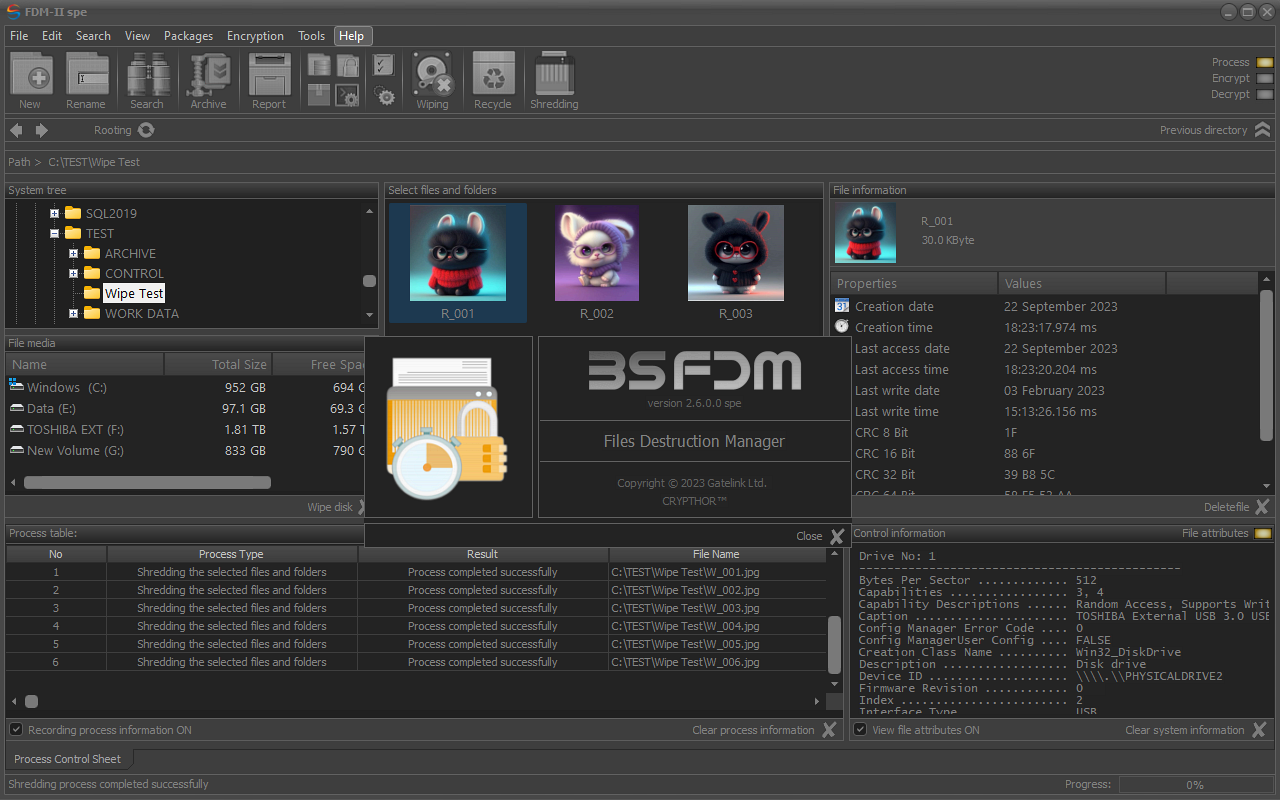Open the Encryption menu
The height and width of the screenshot is (800, 1280).
click(255, 36)
